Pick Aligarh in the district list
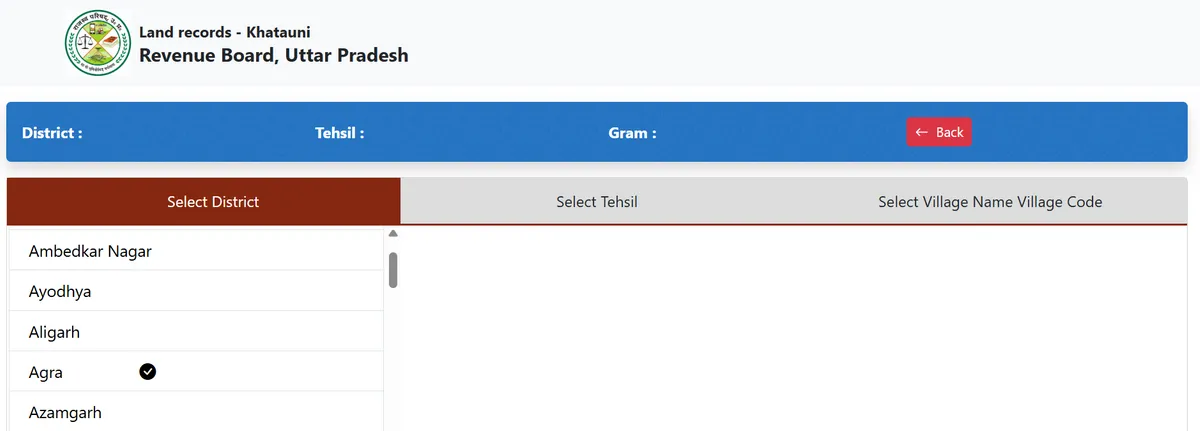The image size is (1200, 431). (54, 332)
